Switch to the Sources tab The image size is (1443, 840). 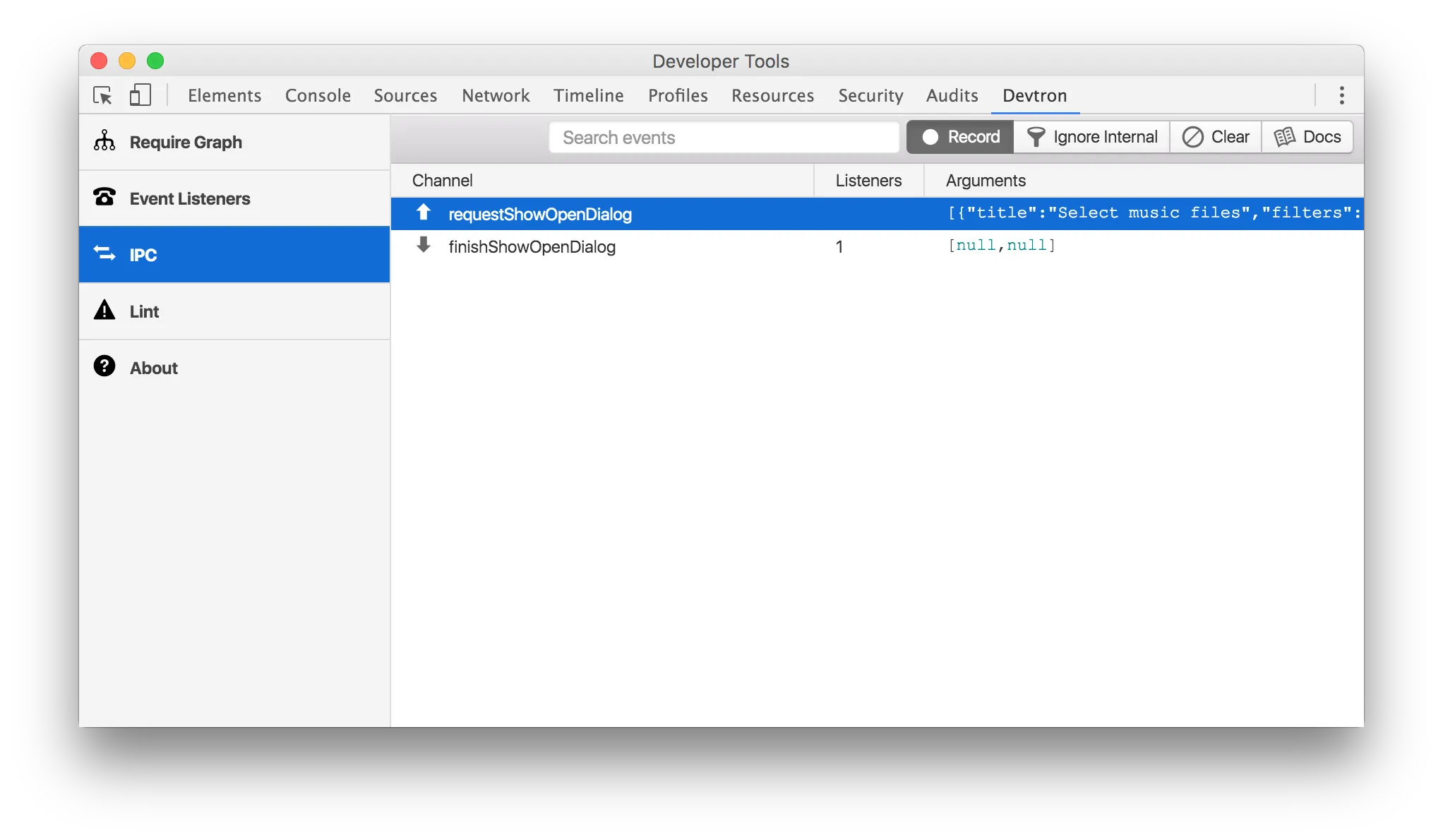[x=405, y=95]
